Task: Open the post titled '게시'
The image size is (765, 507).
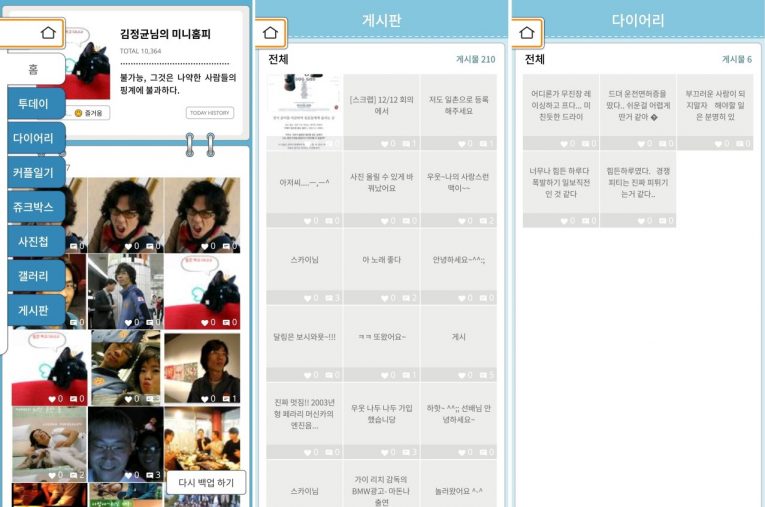Action: pos(459,343)
